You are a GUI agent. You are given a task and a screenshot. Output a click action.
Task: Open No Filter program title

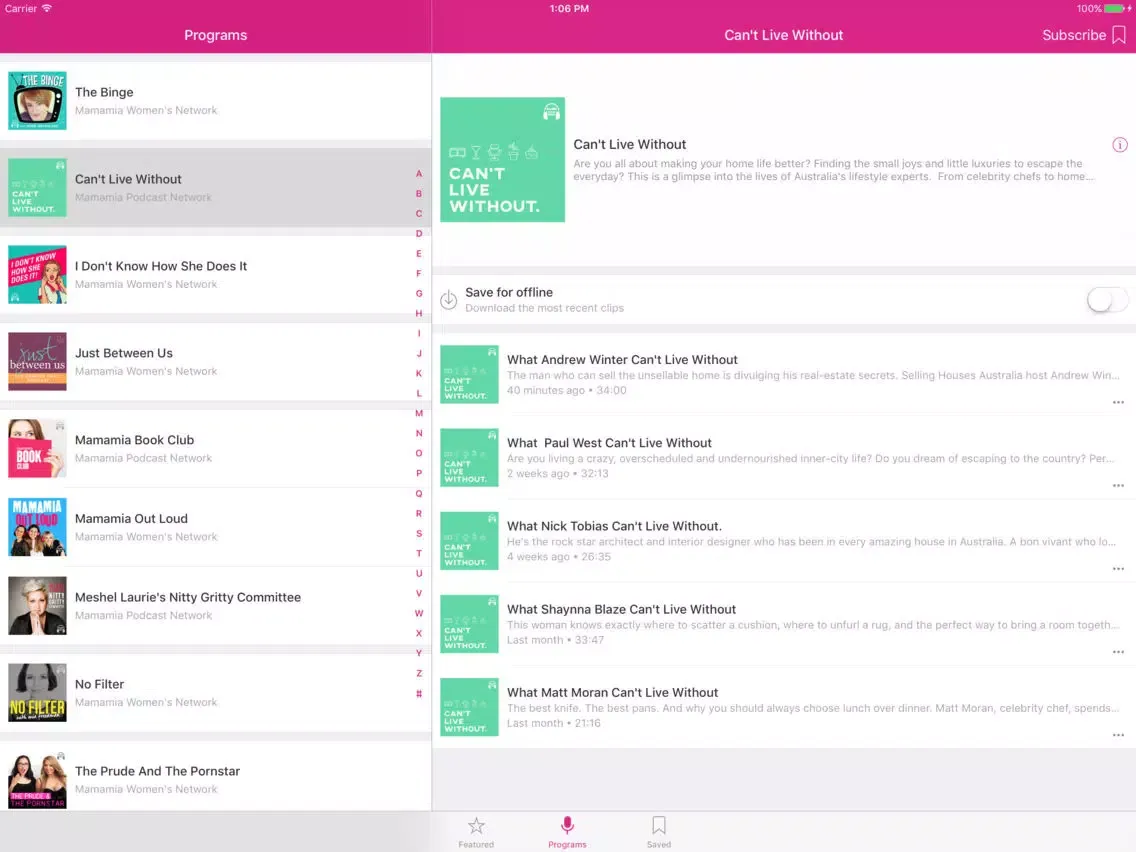click(x=99, y=684)
